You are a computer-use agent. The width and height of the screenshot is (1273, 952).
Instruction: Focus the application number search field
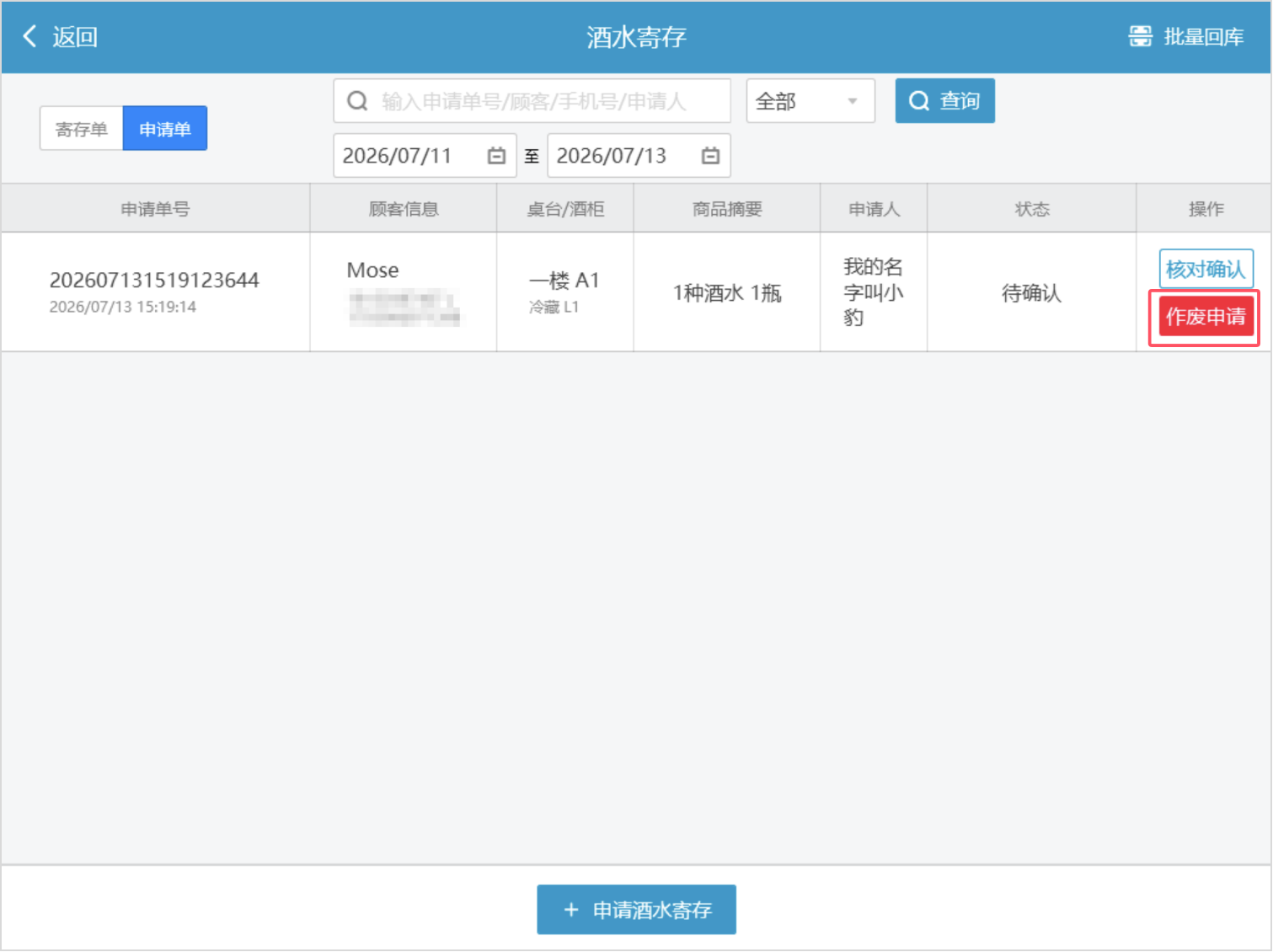click(532, 101)
